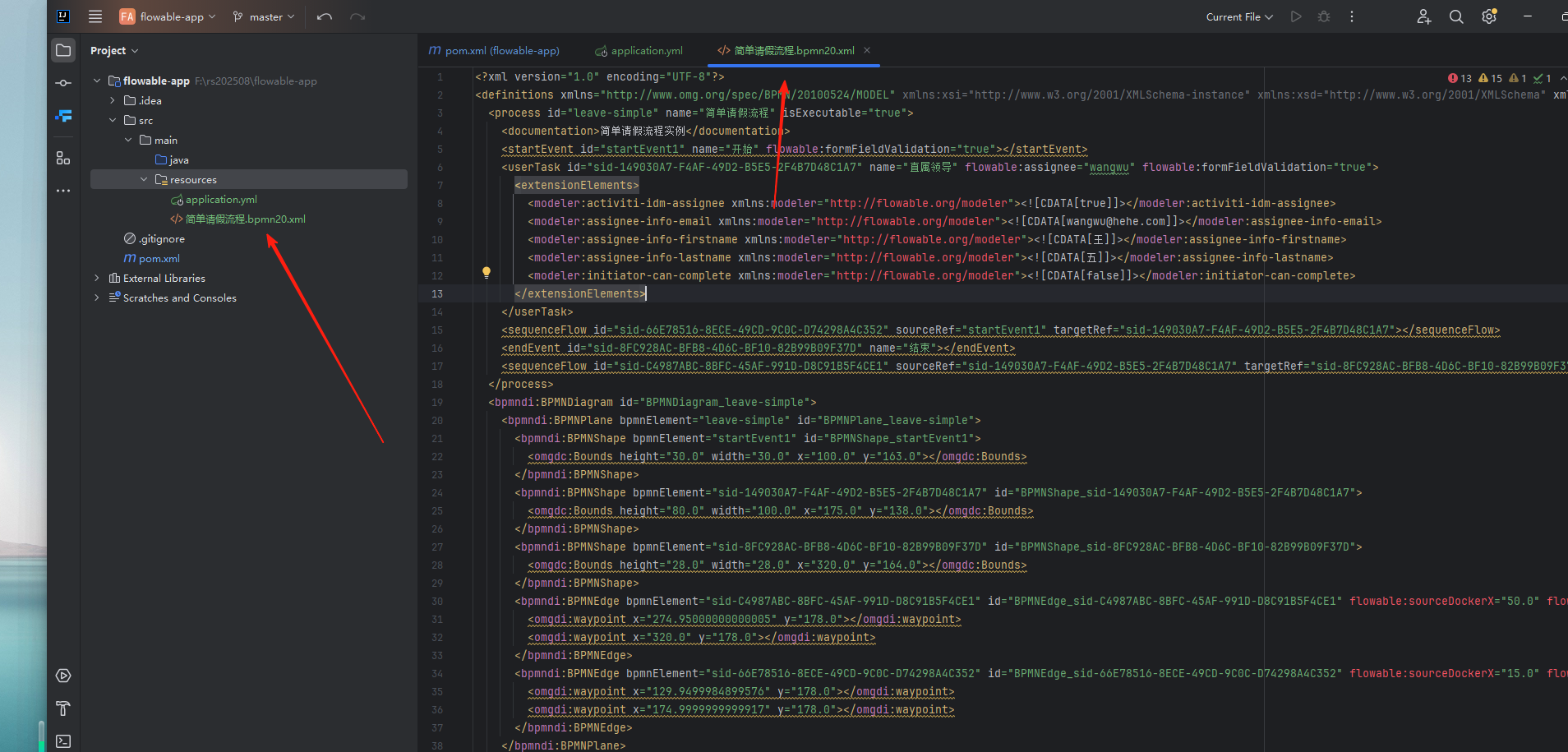Toggle the Project tool window

(x=63, y=49)
